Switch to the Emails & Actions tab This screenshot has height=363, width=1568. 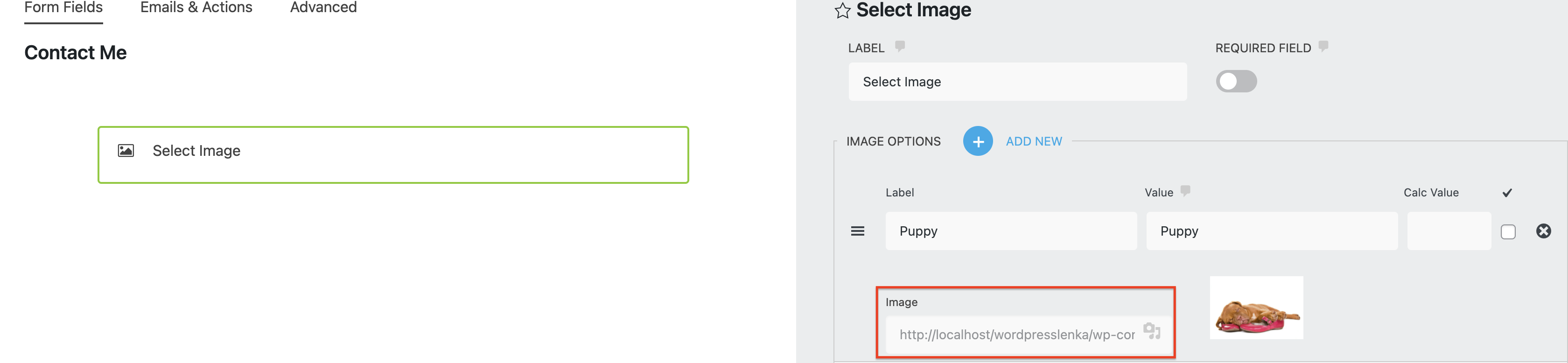(x=196, y=7)
